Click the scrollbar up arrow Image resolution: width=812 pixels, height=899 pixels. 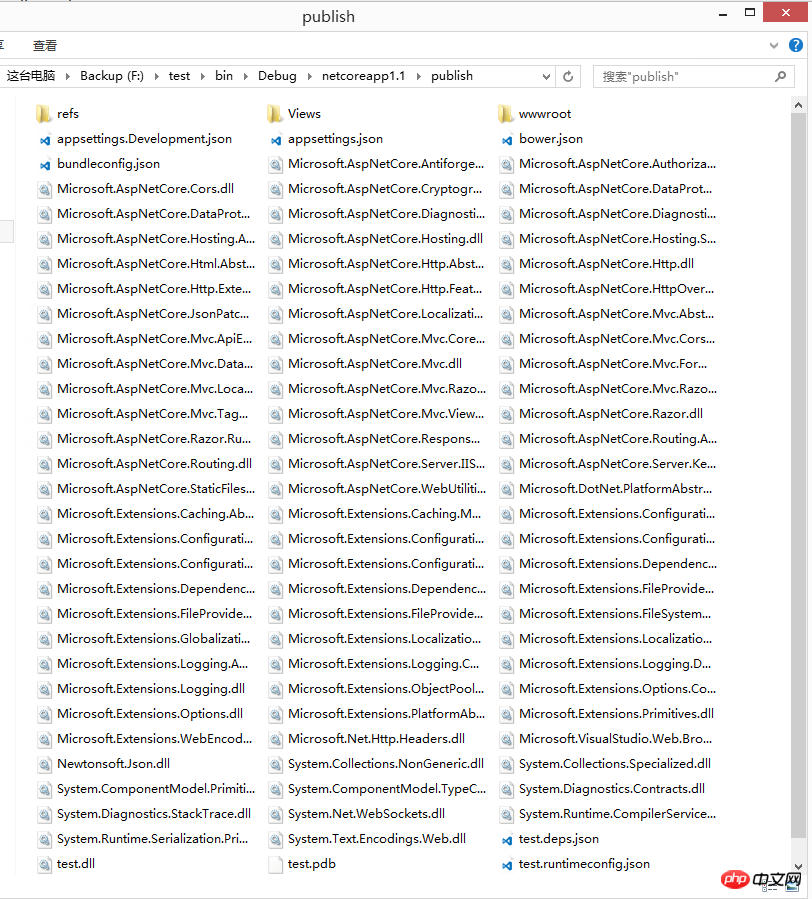(x=798, y=105)
